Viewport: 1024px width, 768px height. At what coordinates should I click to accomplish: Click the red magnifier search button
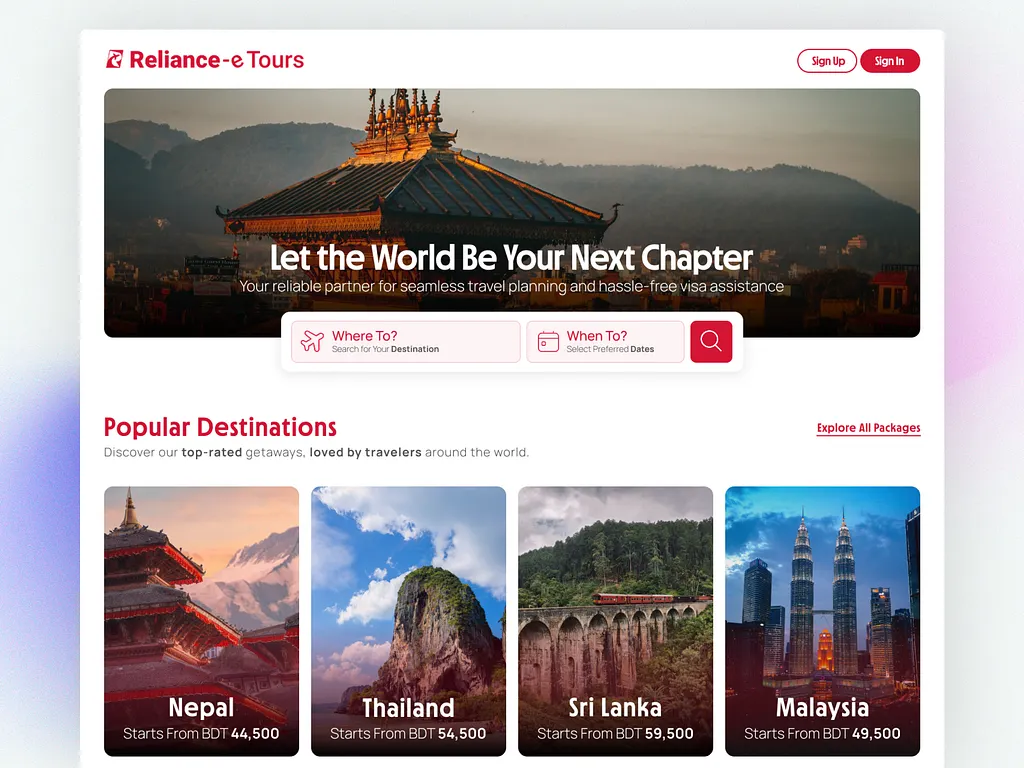pyautogui.click(x=711, y=342)
